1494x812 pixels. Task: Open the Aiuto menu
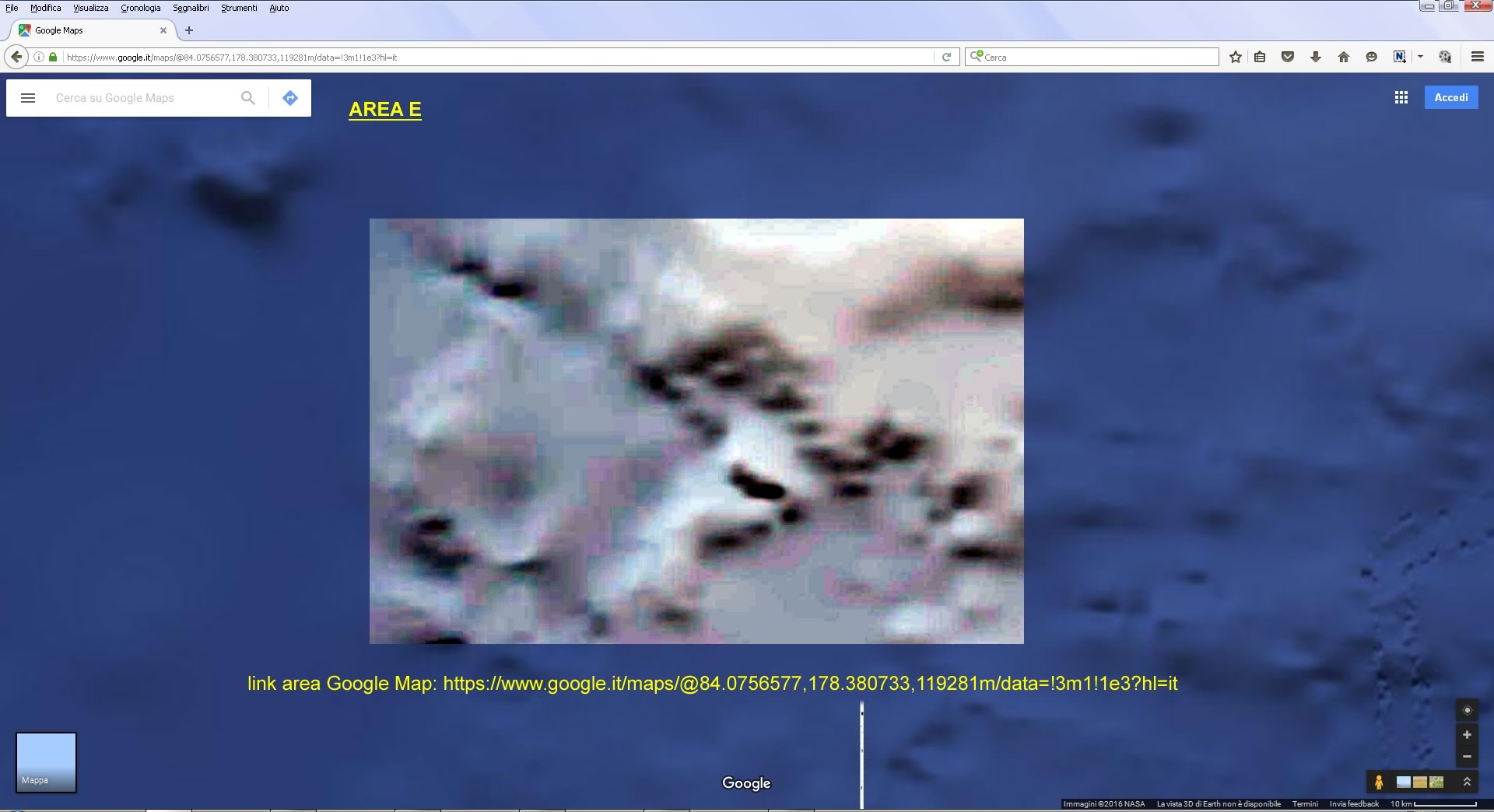pos(279,8)
